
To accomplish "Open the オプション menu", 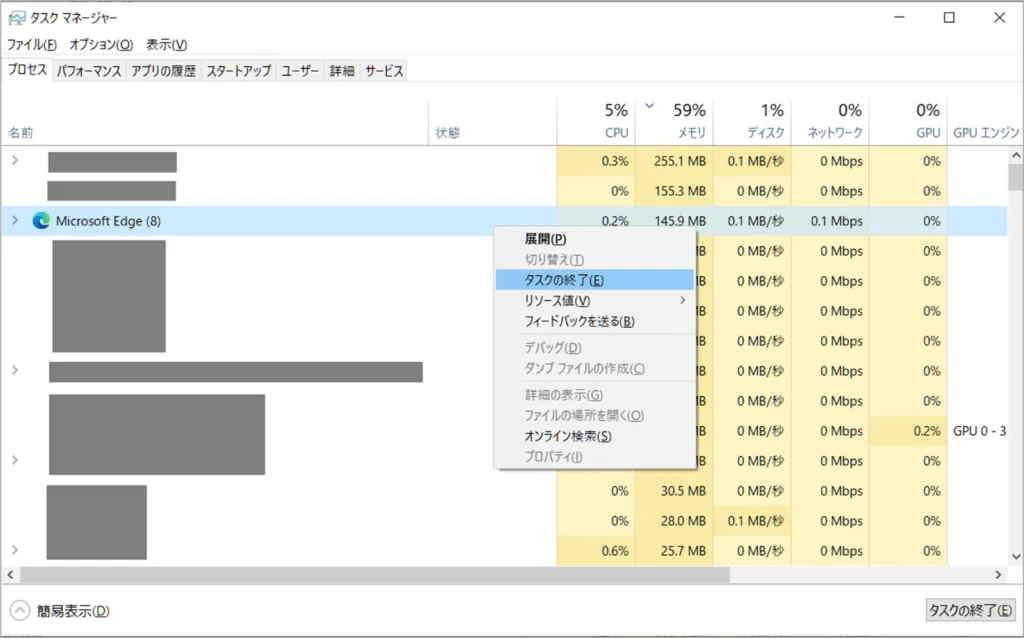I will pyautogui.click(x=101, y=45).
